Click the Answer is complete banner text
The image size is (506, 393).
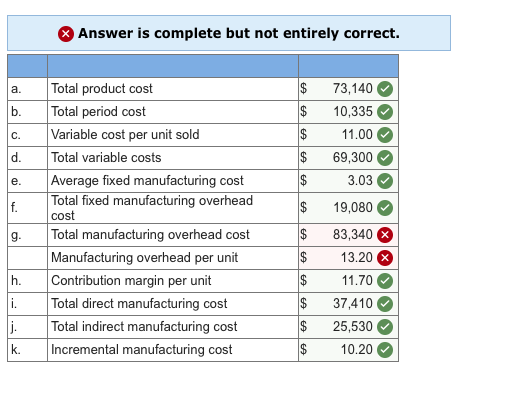(239, 33)
